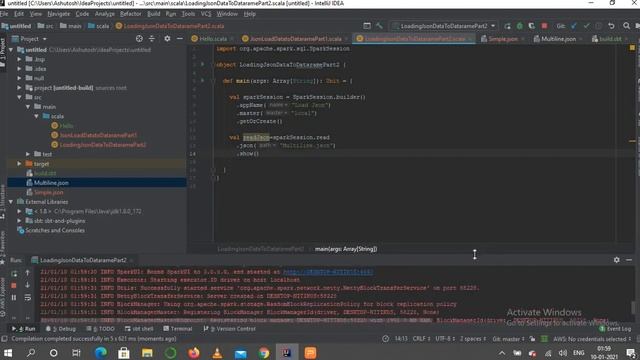The width and height of the screenshot is (640, 360).
Task: Open the Build menu
Action: point(153,14)
